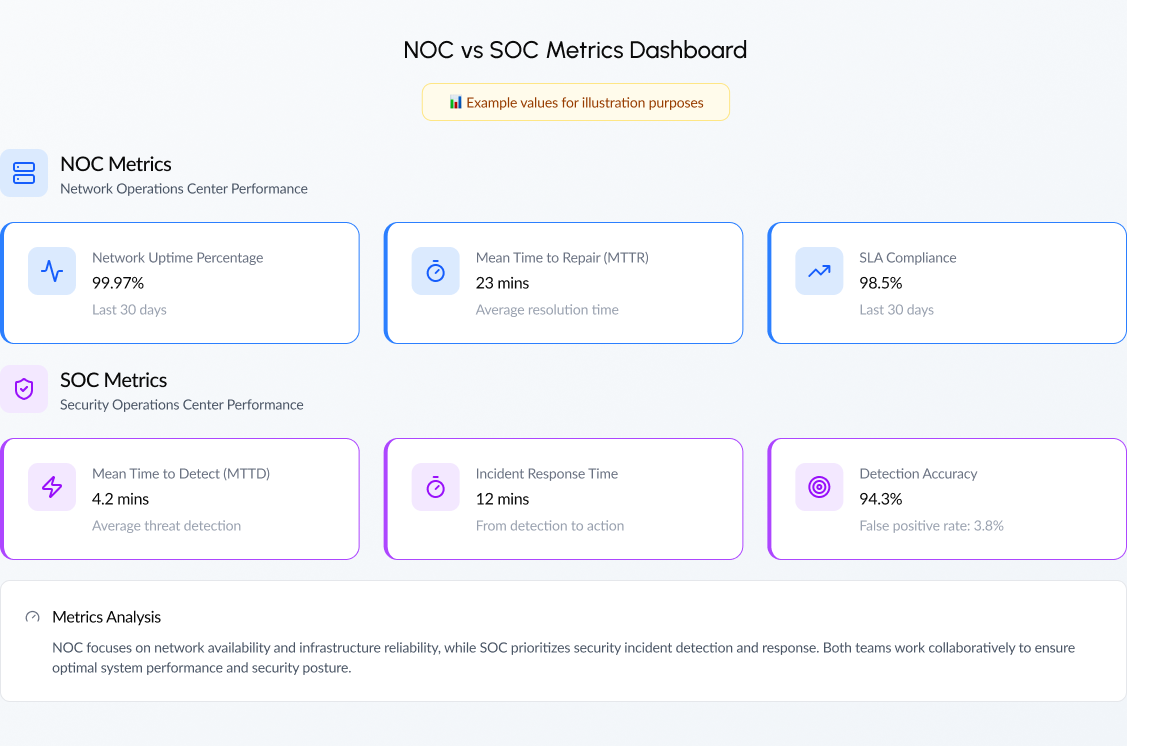Click the timer icon on Incident Response Time
Screen dimensions: 1152x746
click(435, 486)
